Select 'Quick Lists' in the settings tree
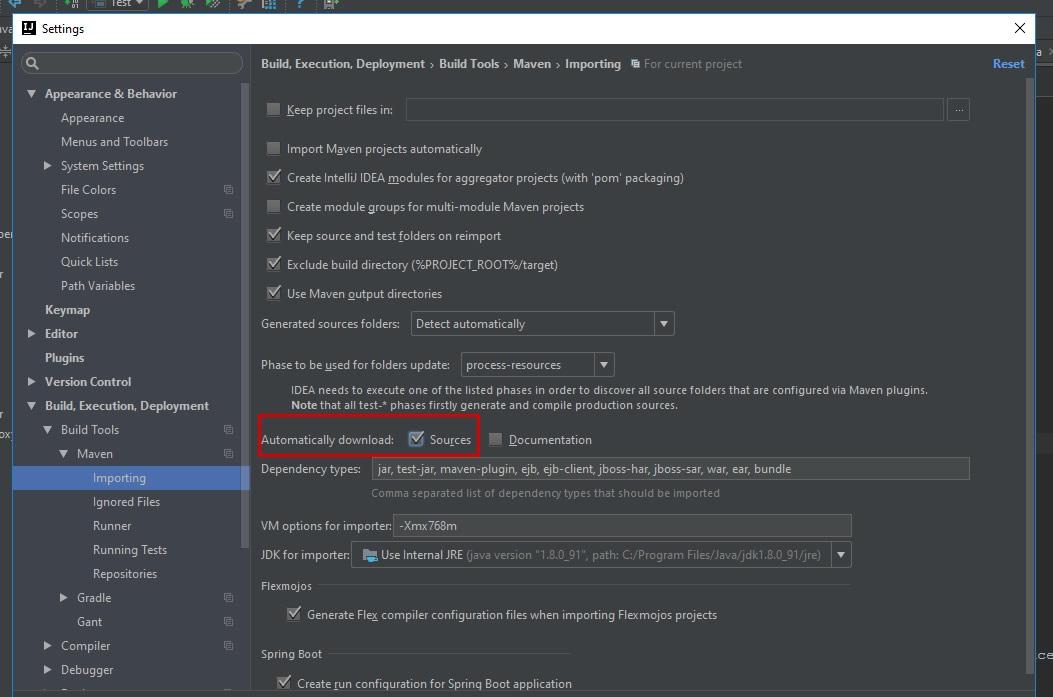 tap(89, 262)
